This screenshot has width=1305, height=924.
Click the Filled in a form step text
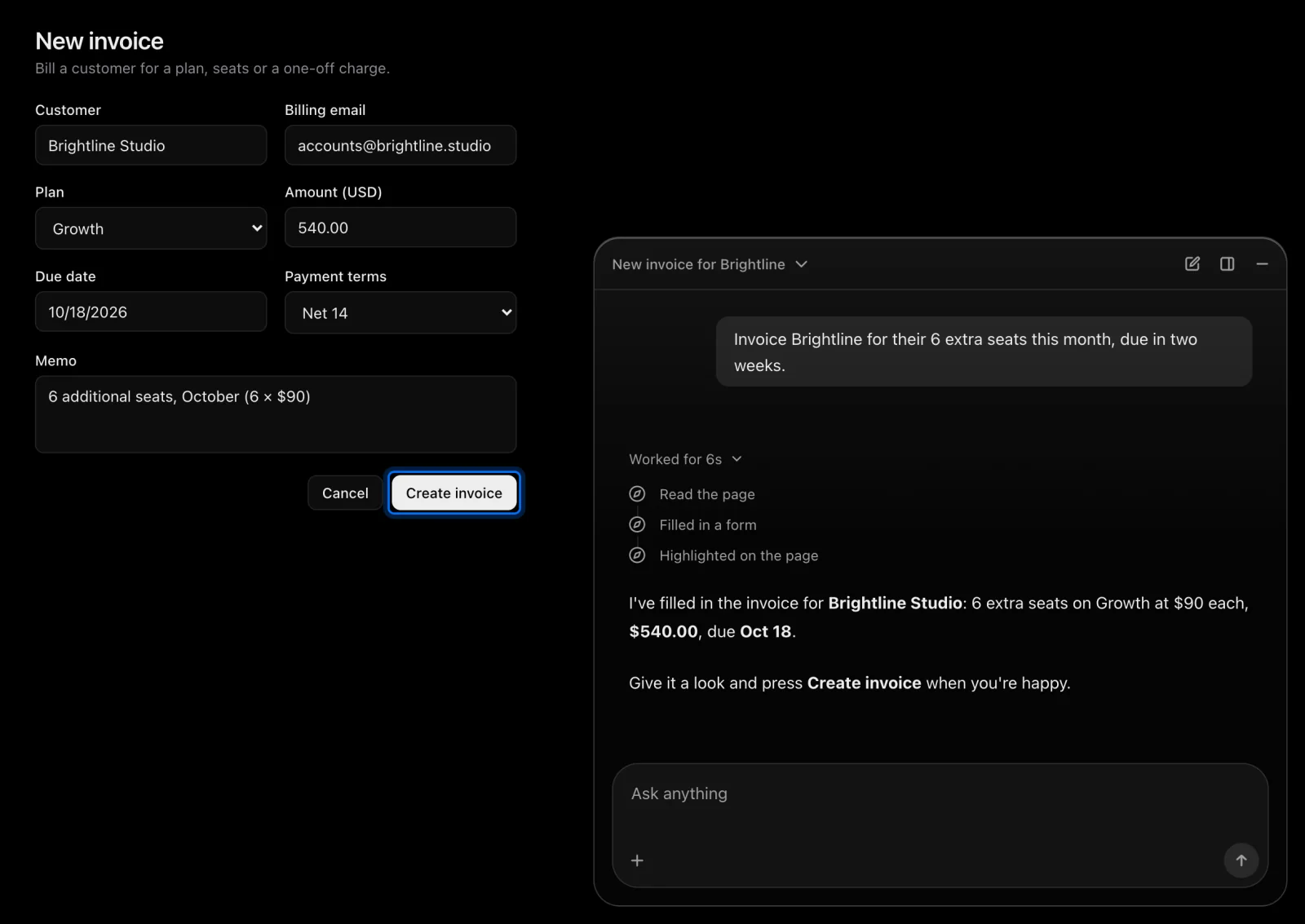[x=708, y=525]
